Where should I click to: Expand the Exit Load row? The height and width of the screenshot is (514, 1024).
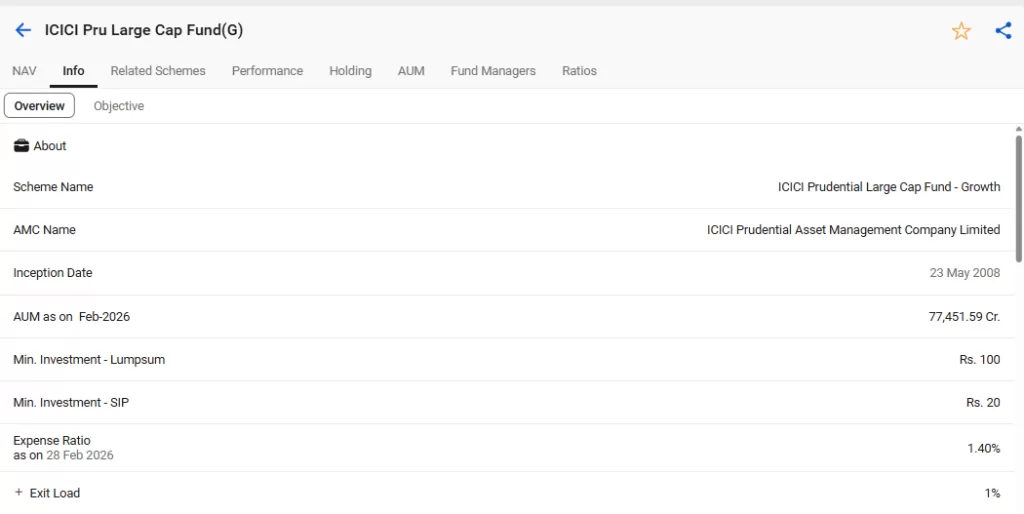[x=19, y=493]
